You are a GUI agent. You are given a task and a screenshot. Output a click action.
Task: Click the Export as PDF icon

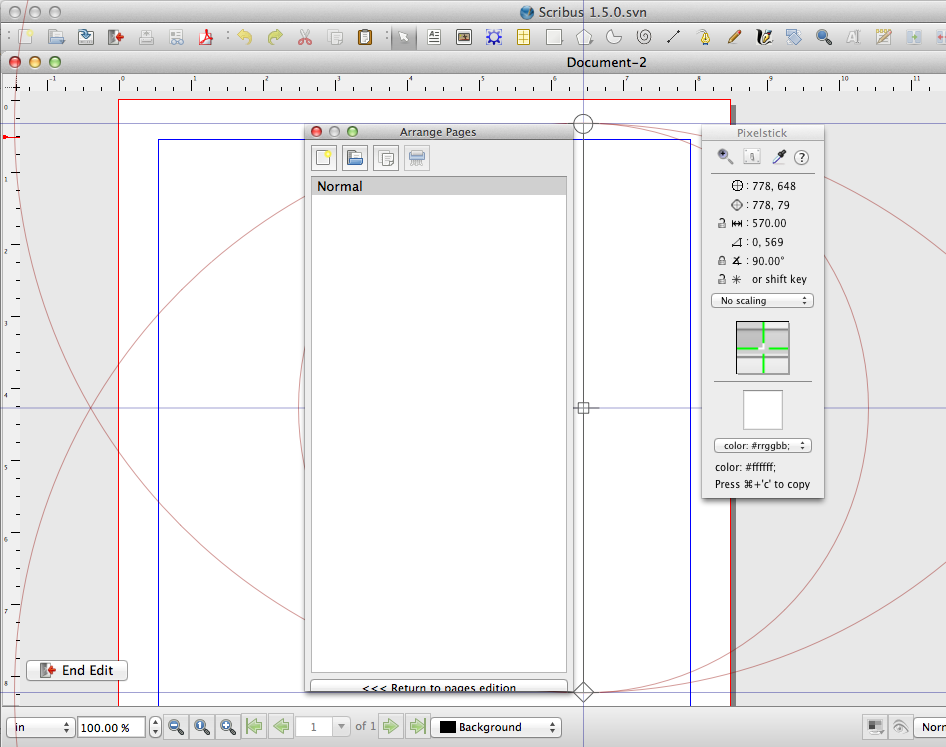click(x=207, y=38)
